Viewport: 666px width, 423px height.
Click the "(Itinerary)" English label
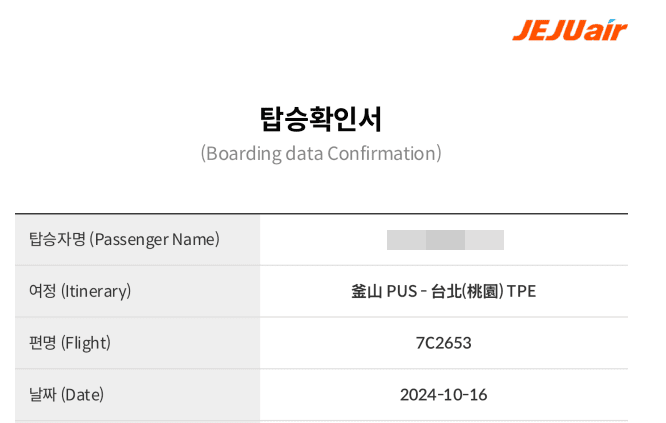(x=96, y=291)
